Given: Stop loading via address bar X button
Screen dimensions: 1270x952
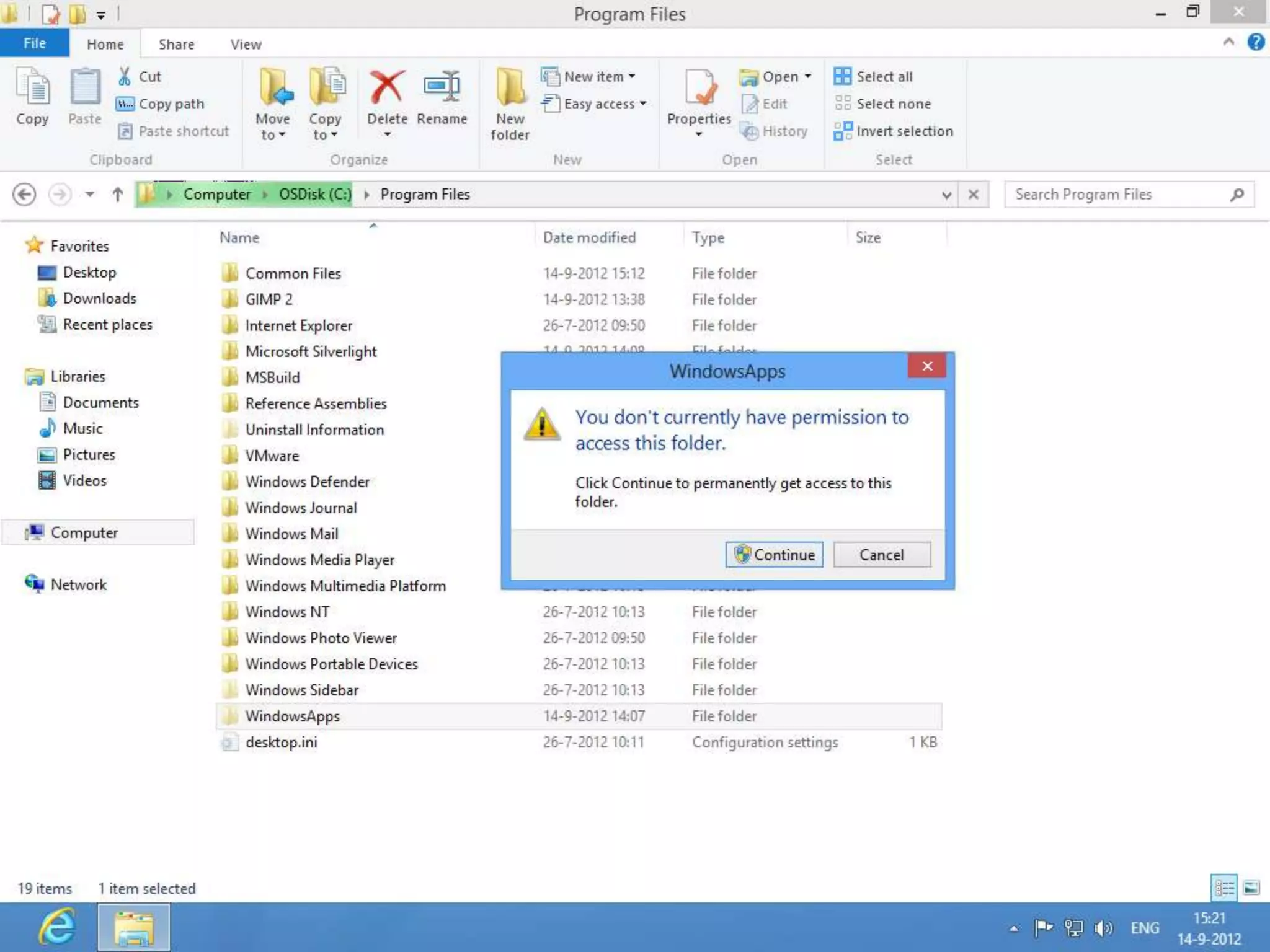Looking at the screenshot, I should pyautogui.click(x=974, y=195).
